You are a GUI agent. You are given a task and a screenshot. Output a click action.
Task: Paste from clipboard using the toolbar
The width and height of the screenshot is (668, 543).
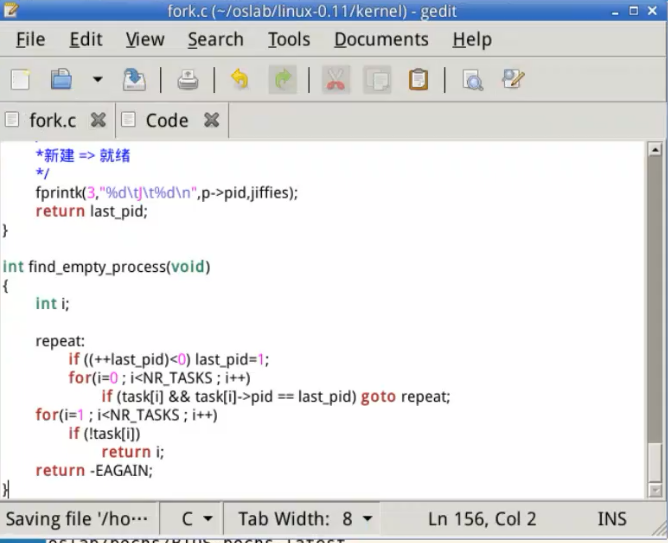pyautogui.click(x=419, y=79)
